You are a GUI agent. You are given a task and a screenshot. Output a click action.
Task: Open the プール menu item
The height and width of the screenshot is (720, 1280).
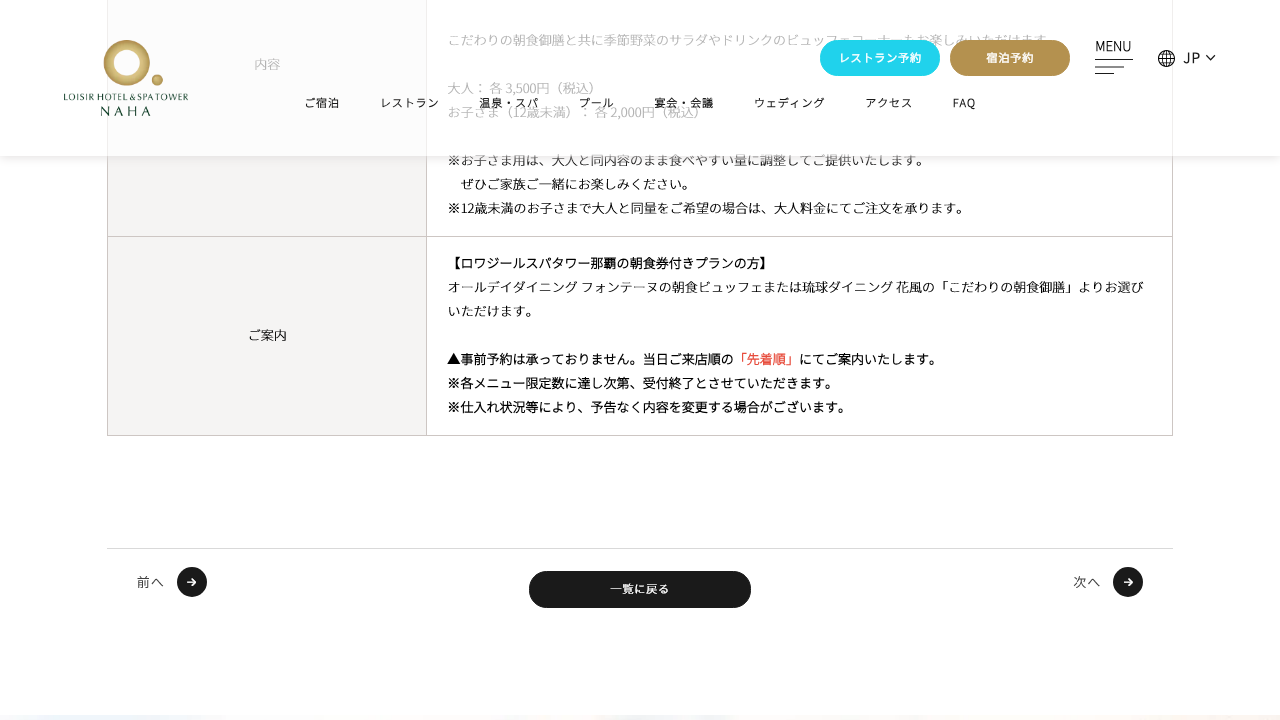[597, 103]
